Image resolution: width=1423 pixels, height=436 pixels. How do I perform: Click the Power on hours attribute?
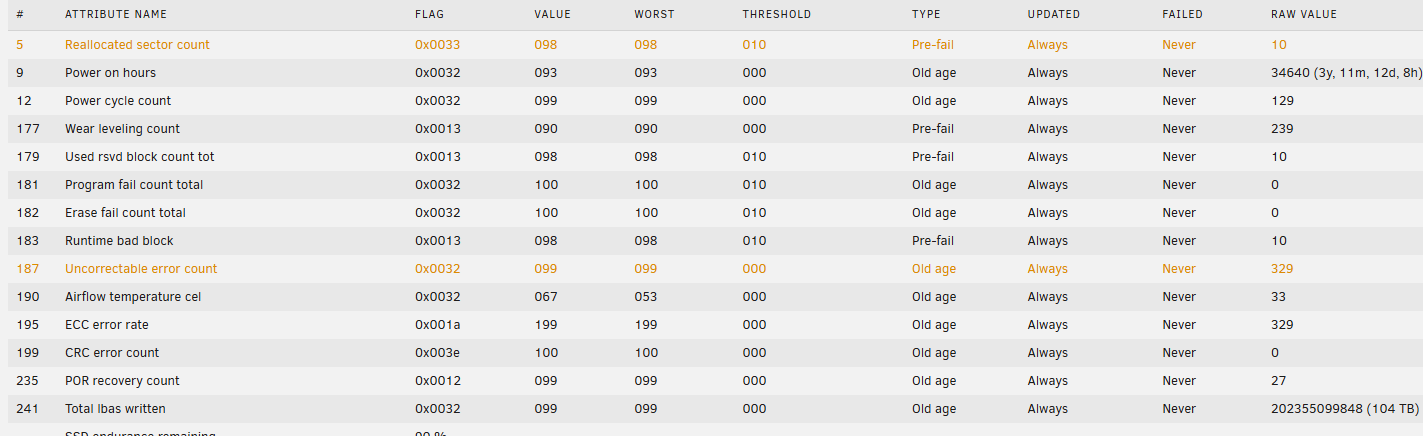click(110, 73)
